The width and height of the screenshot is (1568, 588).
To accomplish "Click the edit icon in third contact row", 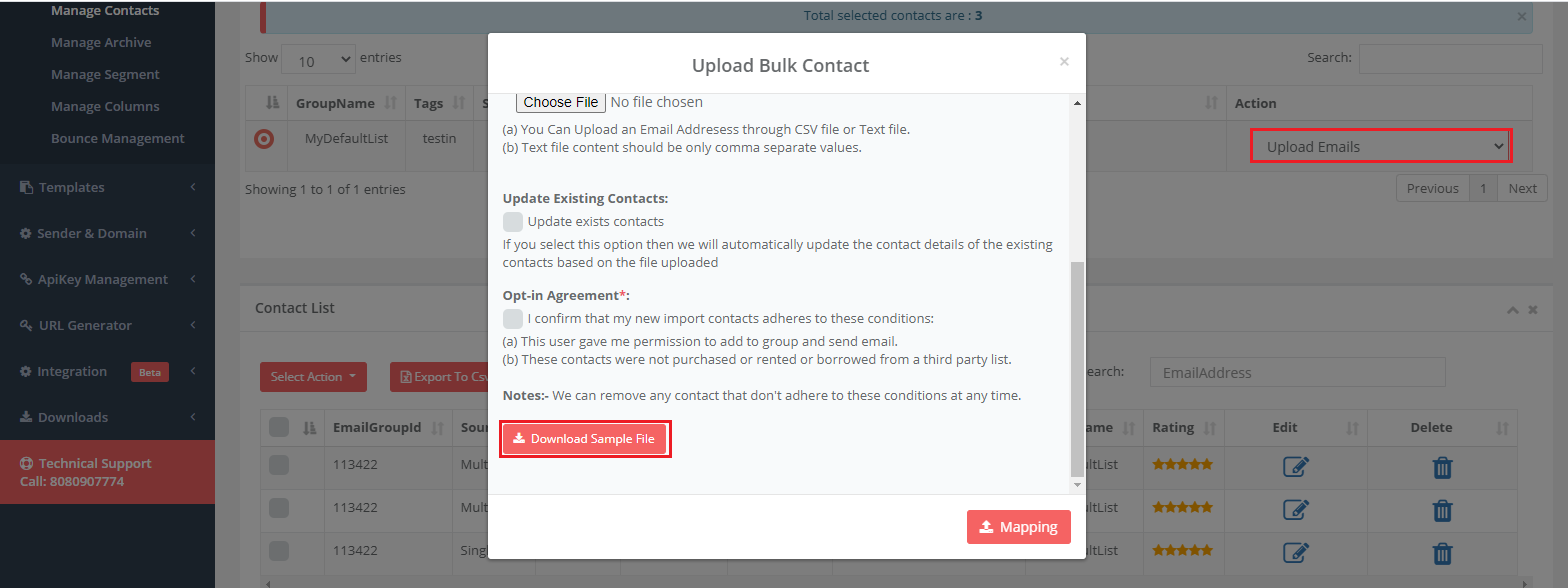I will (1295, 551).
